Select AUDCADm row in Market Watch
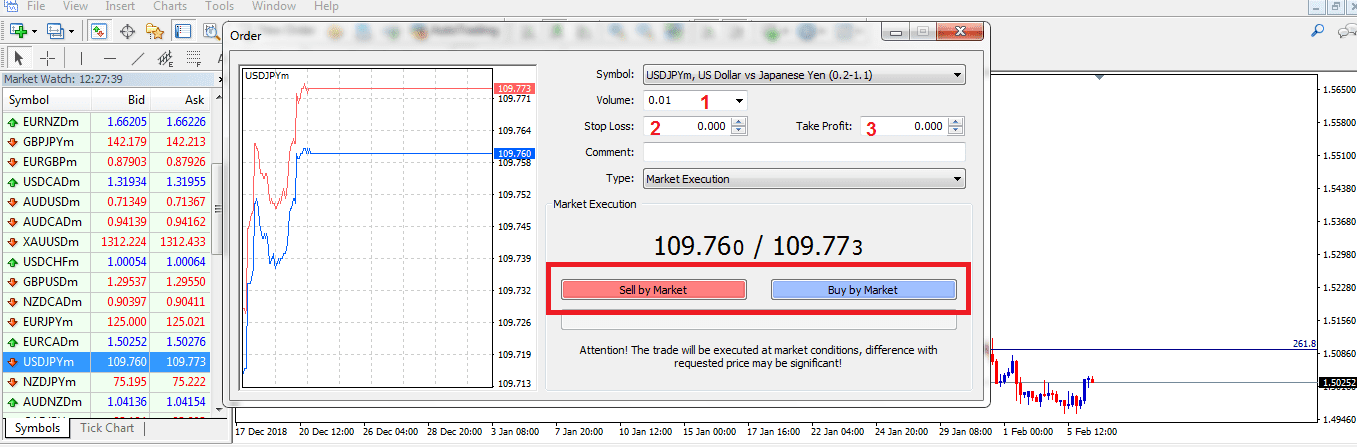The width and height of the screenshot is (1357, 447). 107,221
